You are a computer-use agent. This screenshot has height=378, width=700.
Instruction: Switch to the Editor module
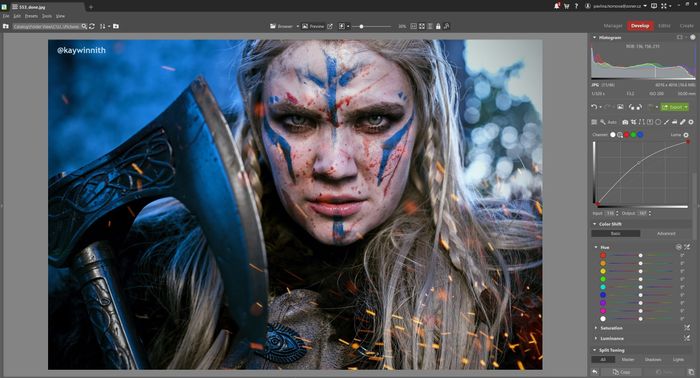coord(664,26)
